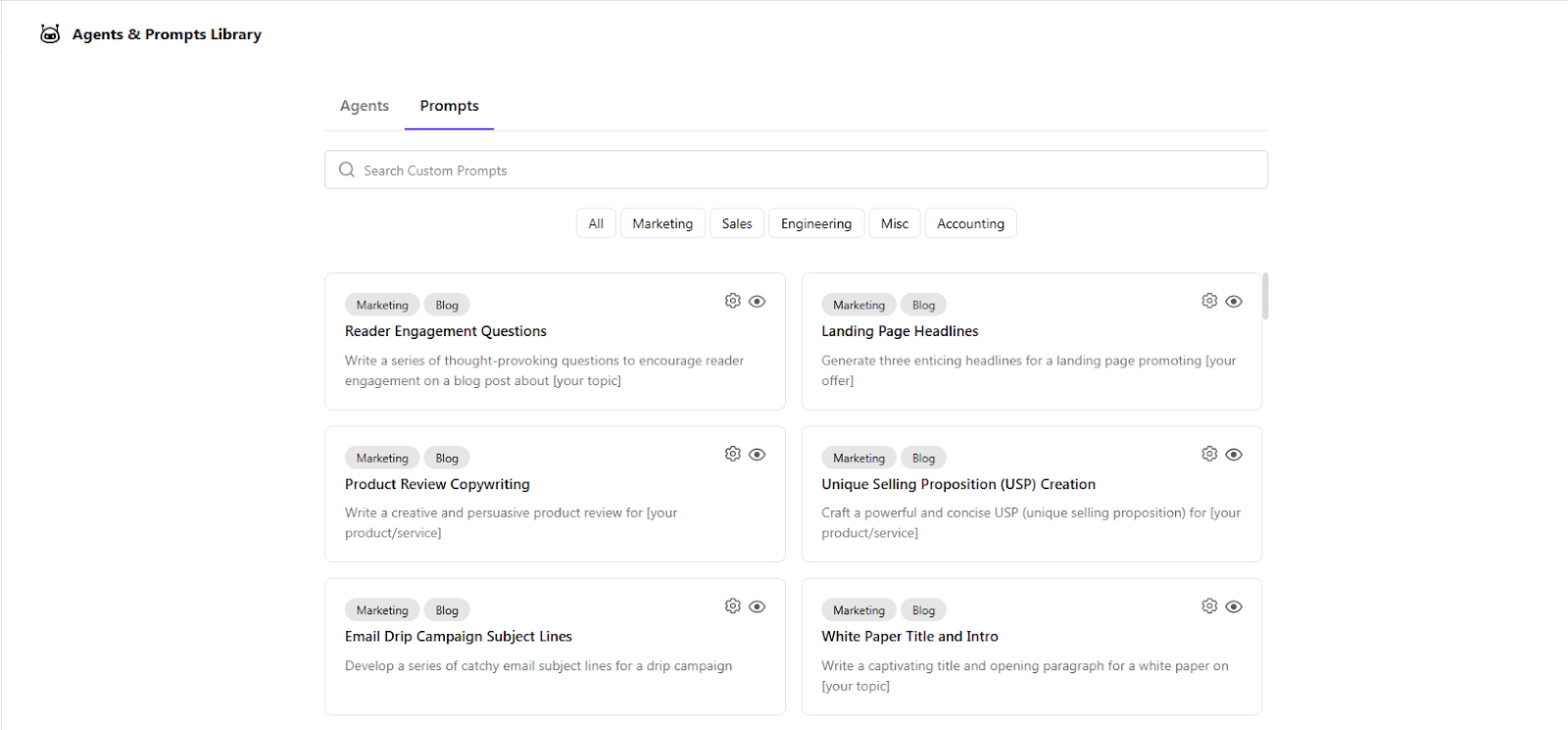This screenshot has height=730, width=1568.
Task: Click Blog tag on Email Drip Campaign card
Action: pyautogui.click(x=447, y=609)
